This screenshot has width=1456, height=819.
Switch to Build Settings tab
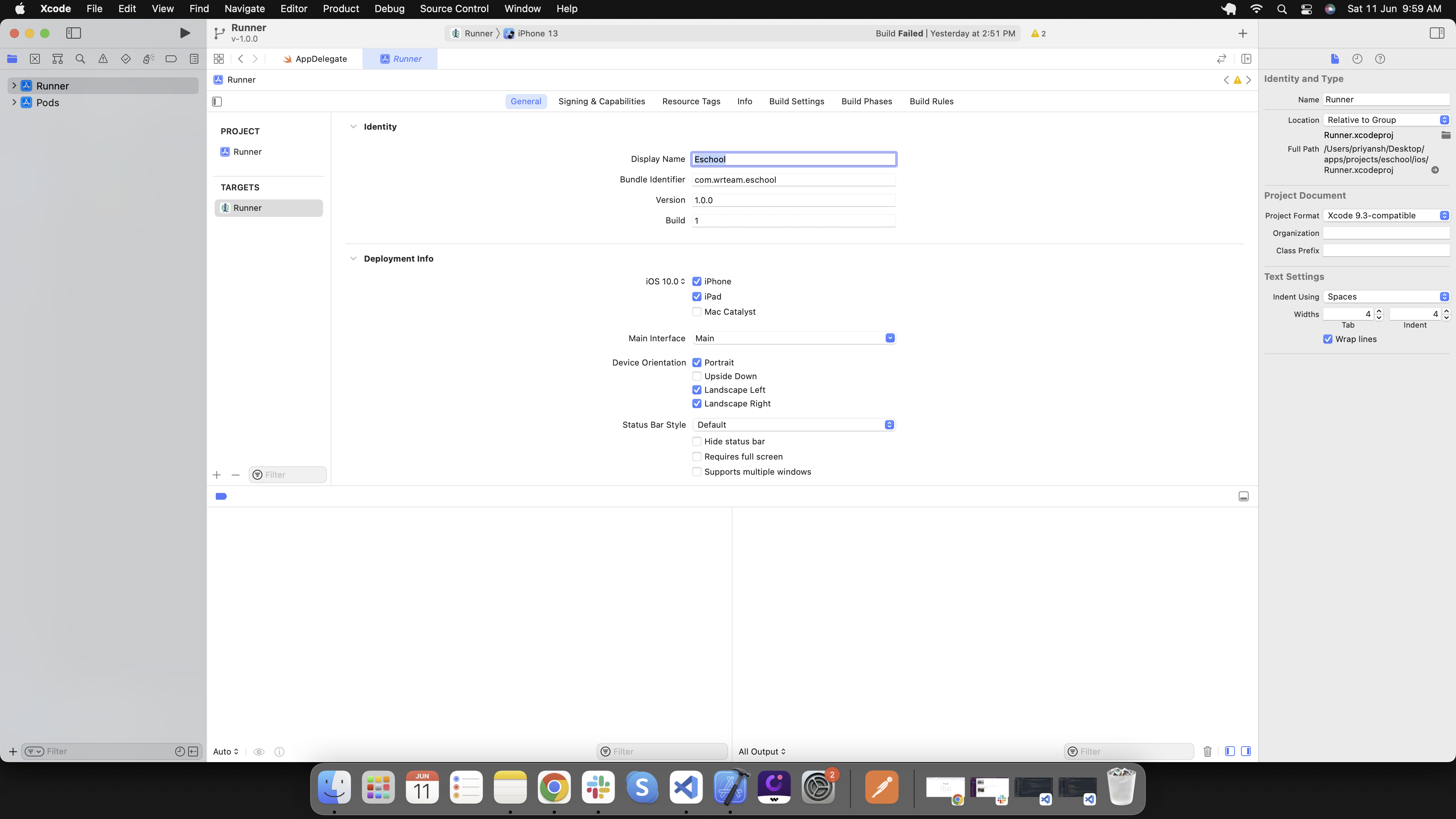796,101
